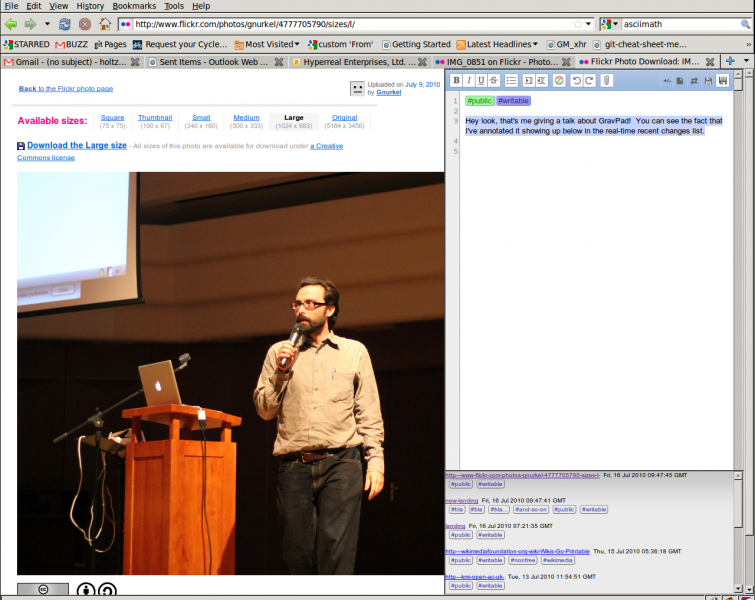Open the new-landing recent change link
Image resolution: width=755 pixels, height=600 pixels.
(461, 500)
